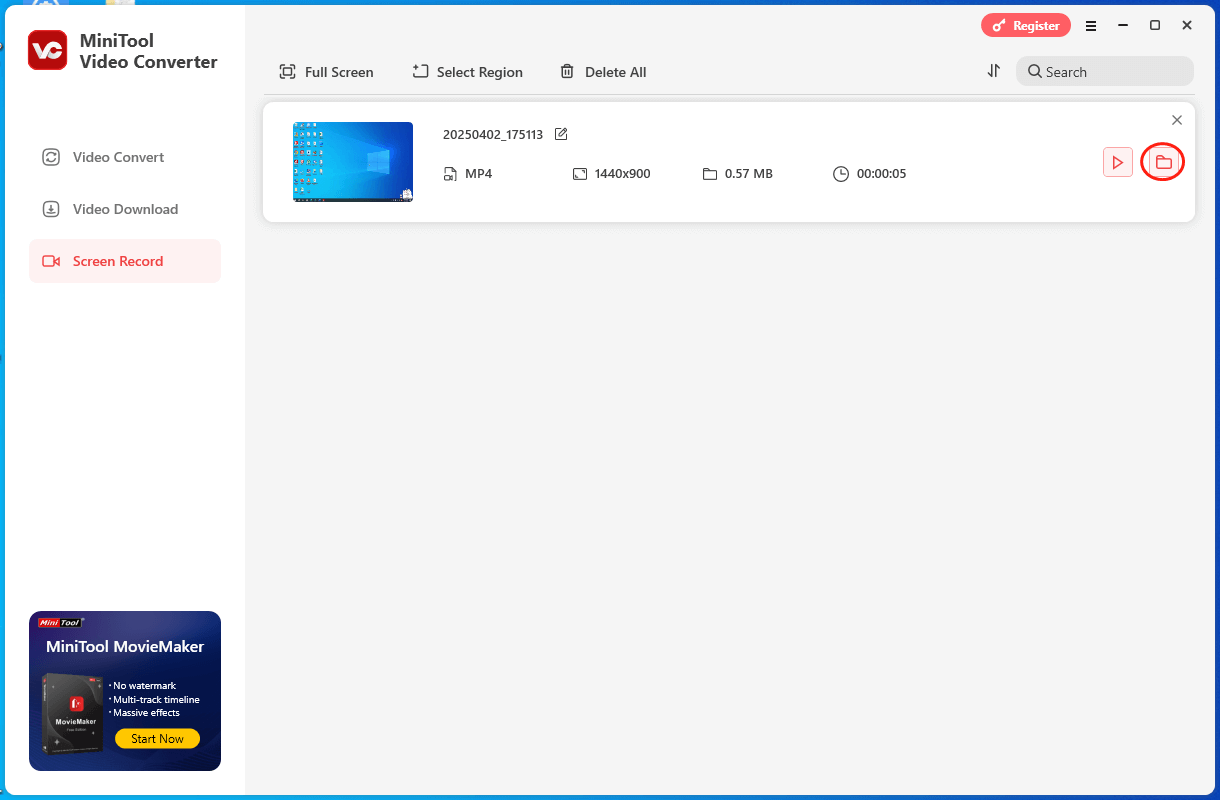Click the Delete All trash icon
This screenshot has height=800, width=1220.
568,71
